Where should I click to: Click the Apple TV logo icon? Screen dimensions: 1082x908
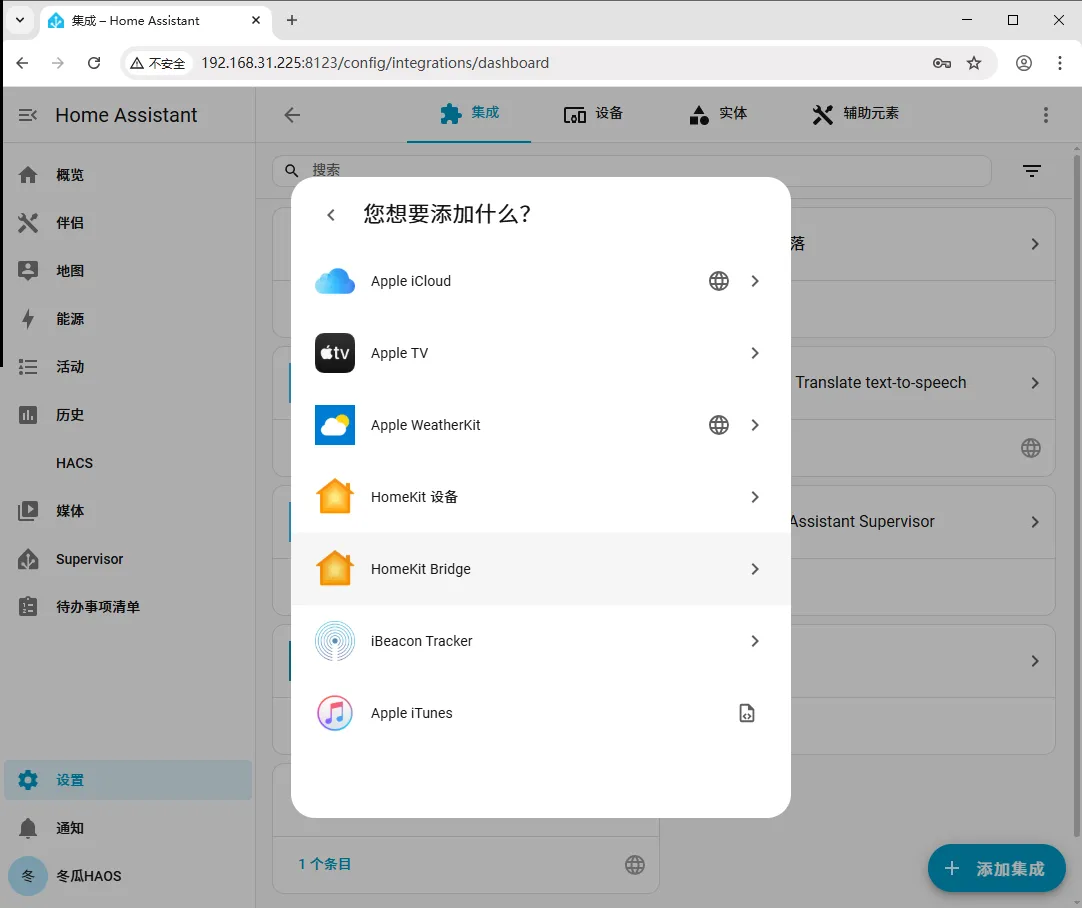coord(335,353)
